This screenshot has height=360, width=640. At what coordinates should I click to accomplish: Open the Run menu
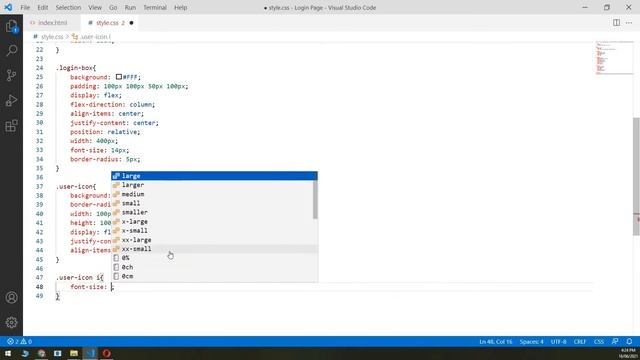tap(130, 7)
